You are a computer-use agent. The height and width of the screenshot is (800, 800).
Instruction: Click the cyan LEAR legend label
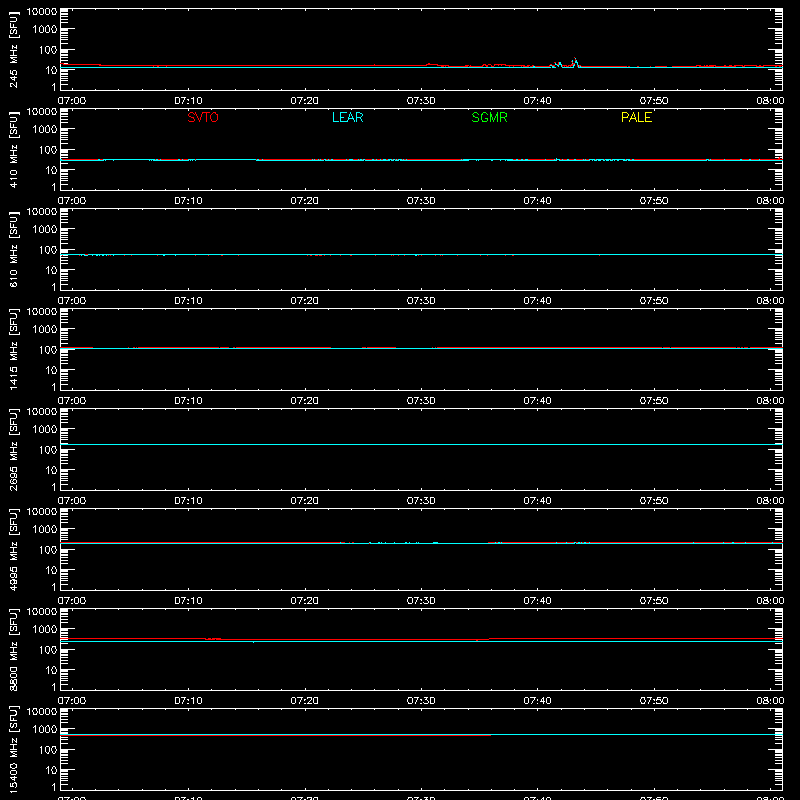[x=347, y=117]
